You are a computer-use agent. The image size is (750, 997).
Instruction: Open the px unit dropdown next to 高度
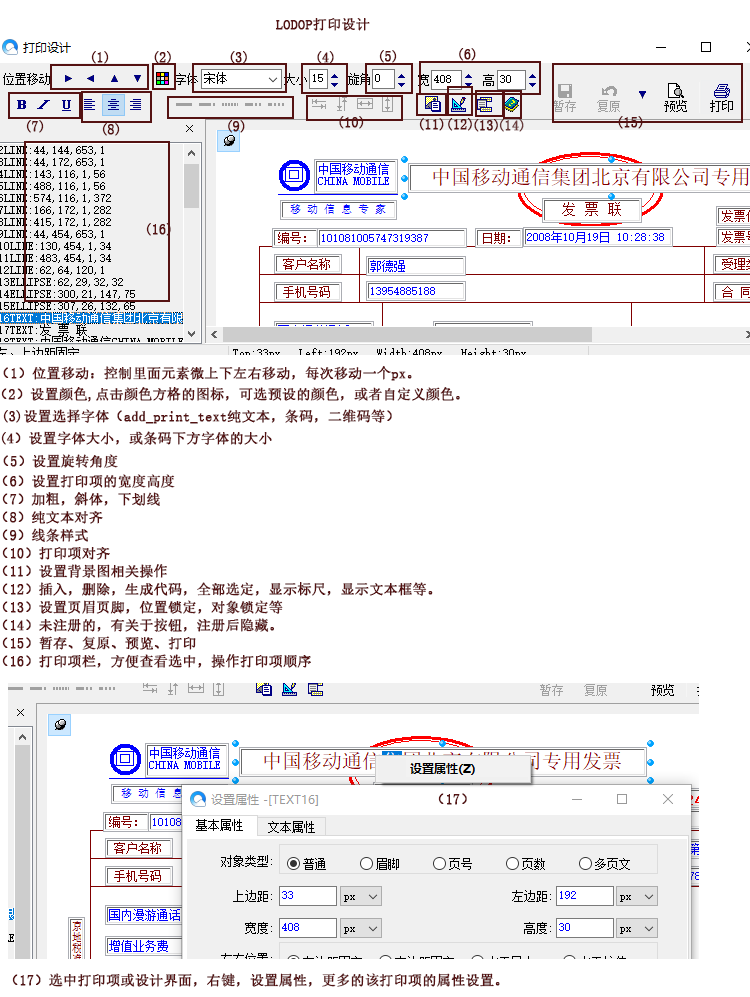tap(636, 929)
